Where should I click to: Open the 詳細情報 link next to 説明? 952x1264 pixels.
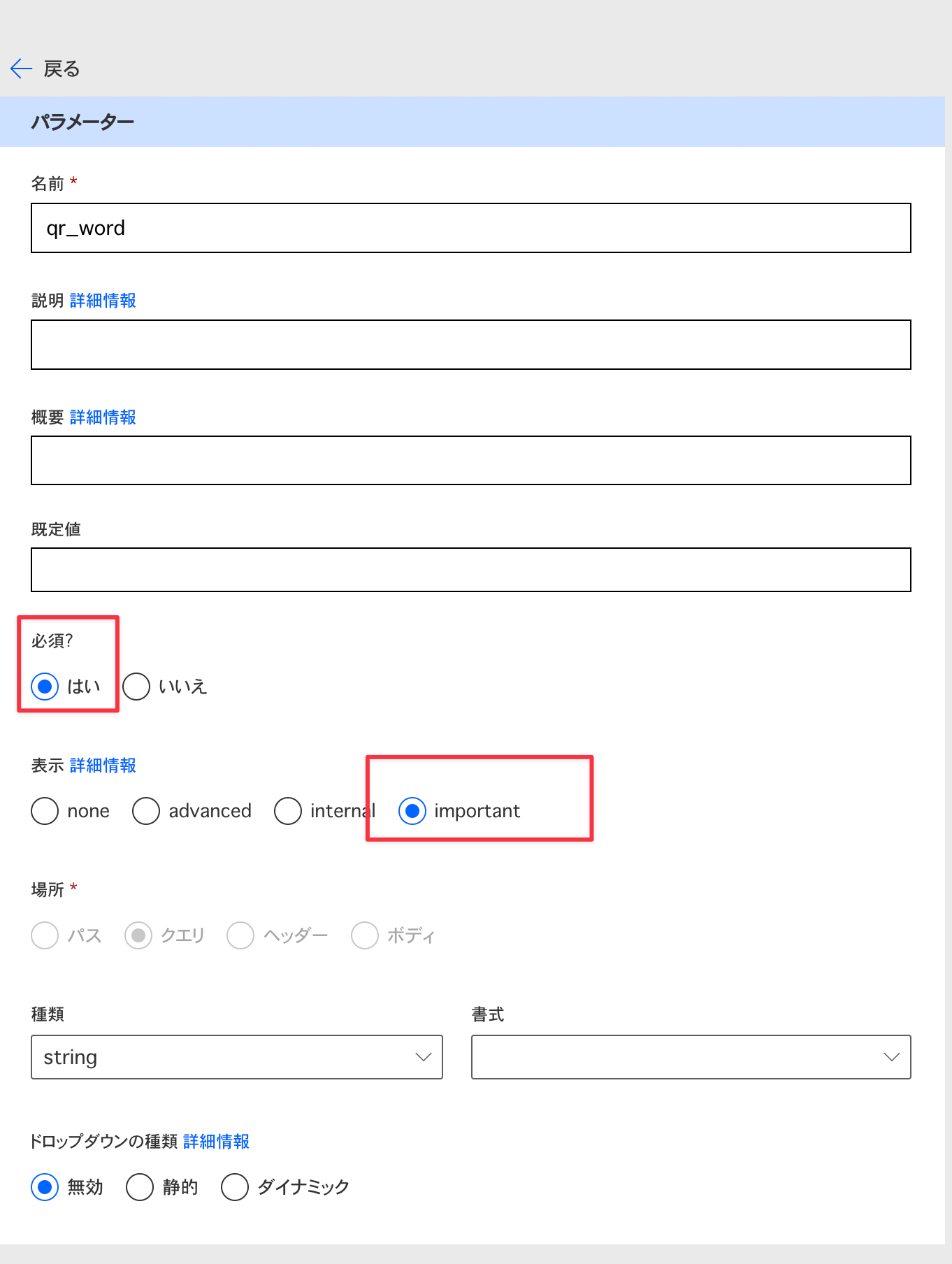103,301
